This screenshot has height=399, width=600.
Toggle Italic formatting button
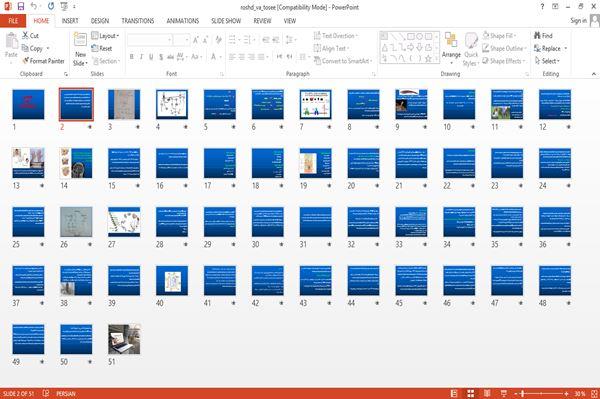point(141,57)
